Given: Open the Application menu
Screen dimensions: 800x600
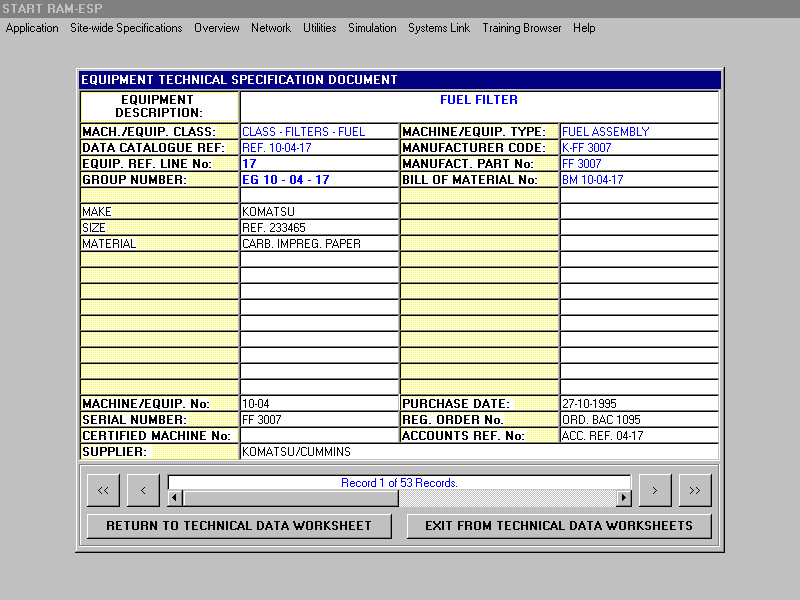Looking at the screenshot, I should tap(32, 28).
